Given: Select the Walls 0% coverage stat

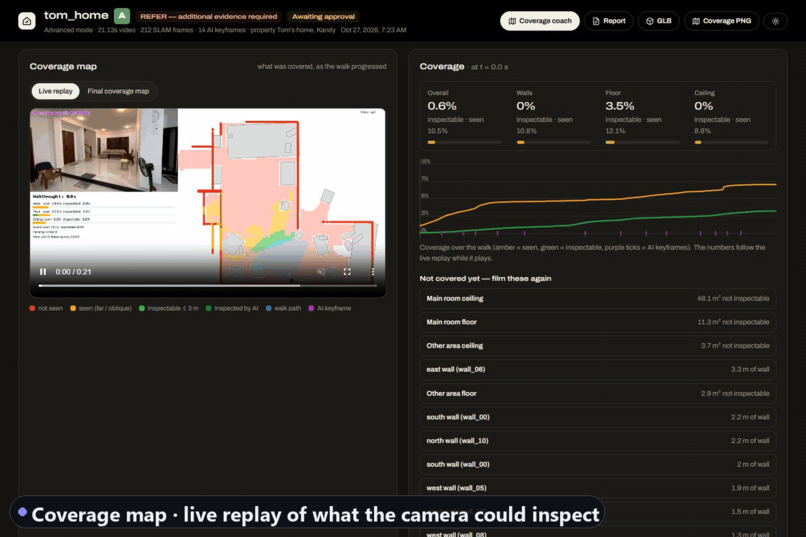Looking at the screenshot, I should click(x=553, y=117).
